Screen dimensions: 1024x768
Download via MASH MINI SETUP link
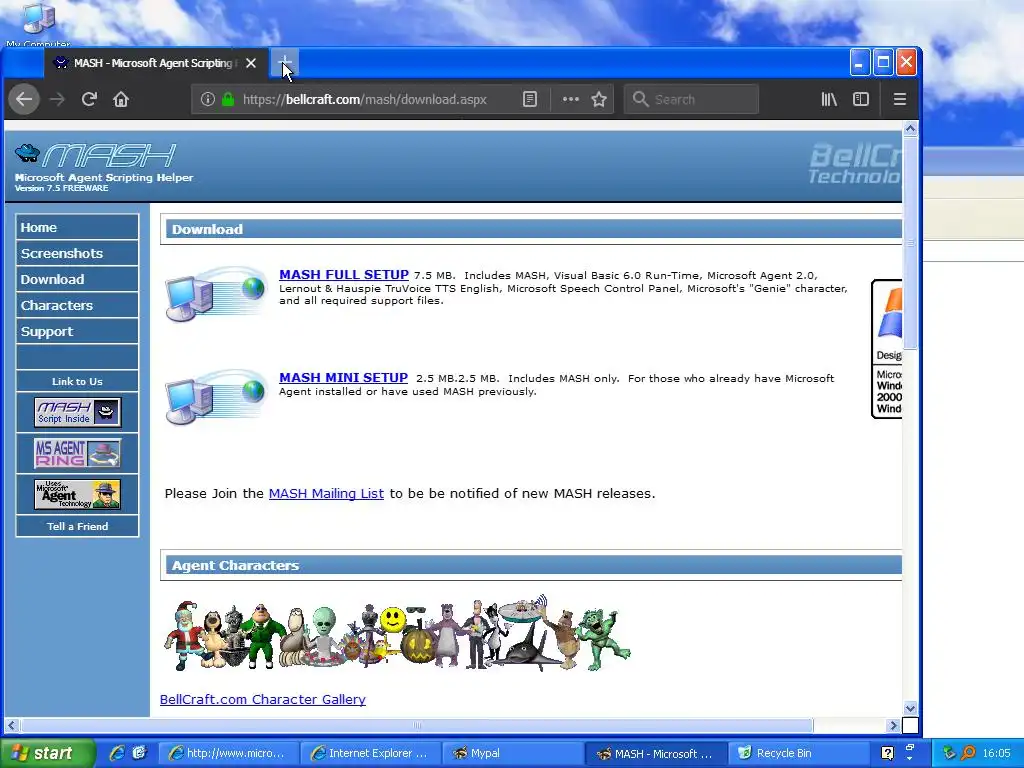(x=343, y=377)
